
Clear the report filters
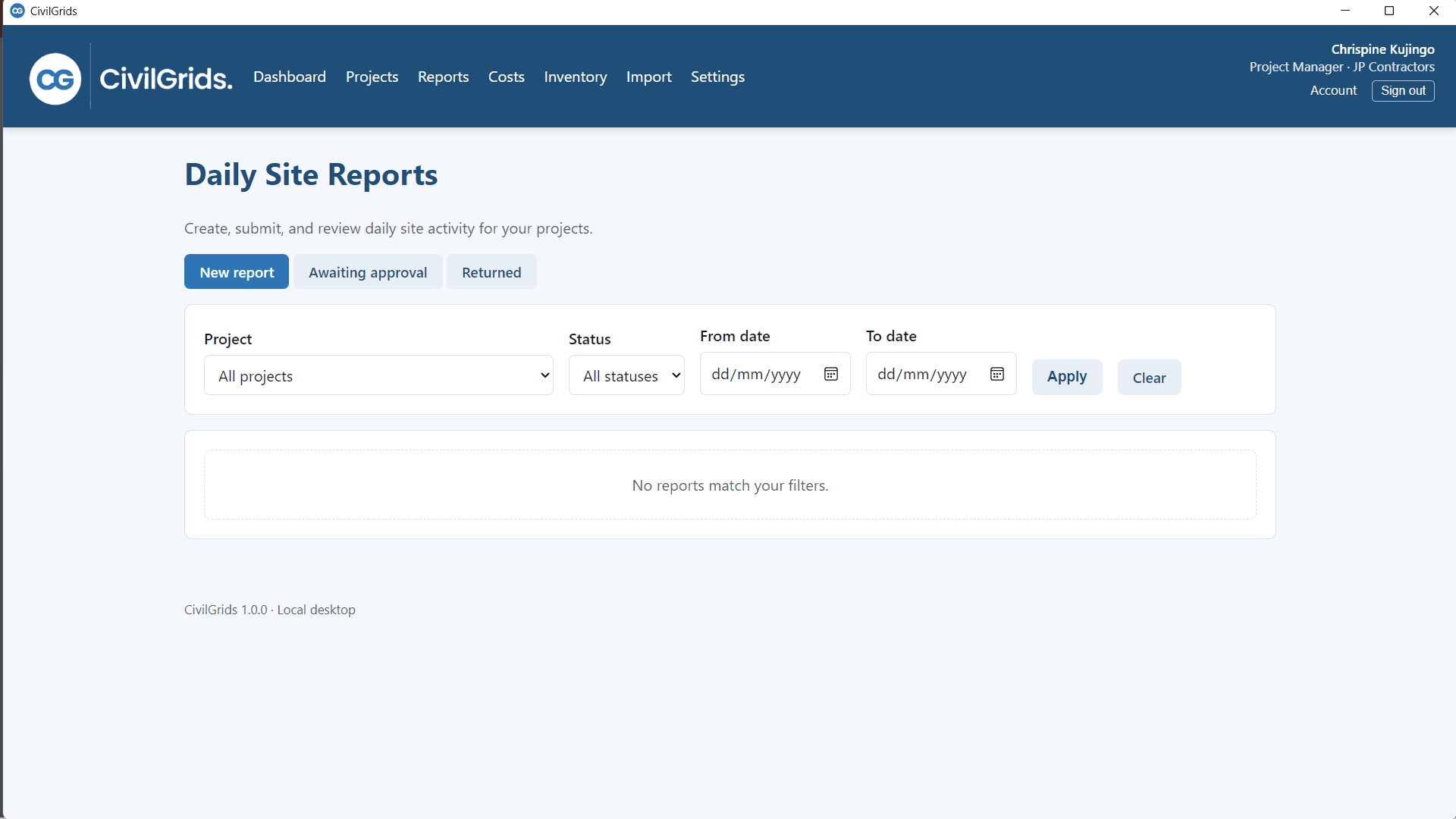point(1150,377)
